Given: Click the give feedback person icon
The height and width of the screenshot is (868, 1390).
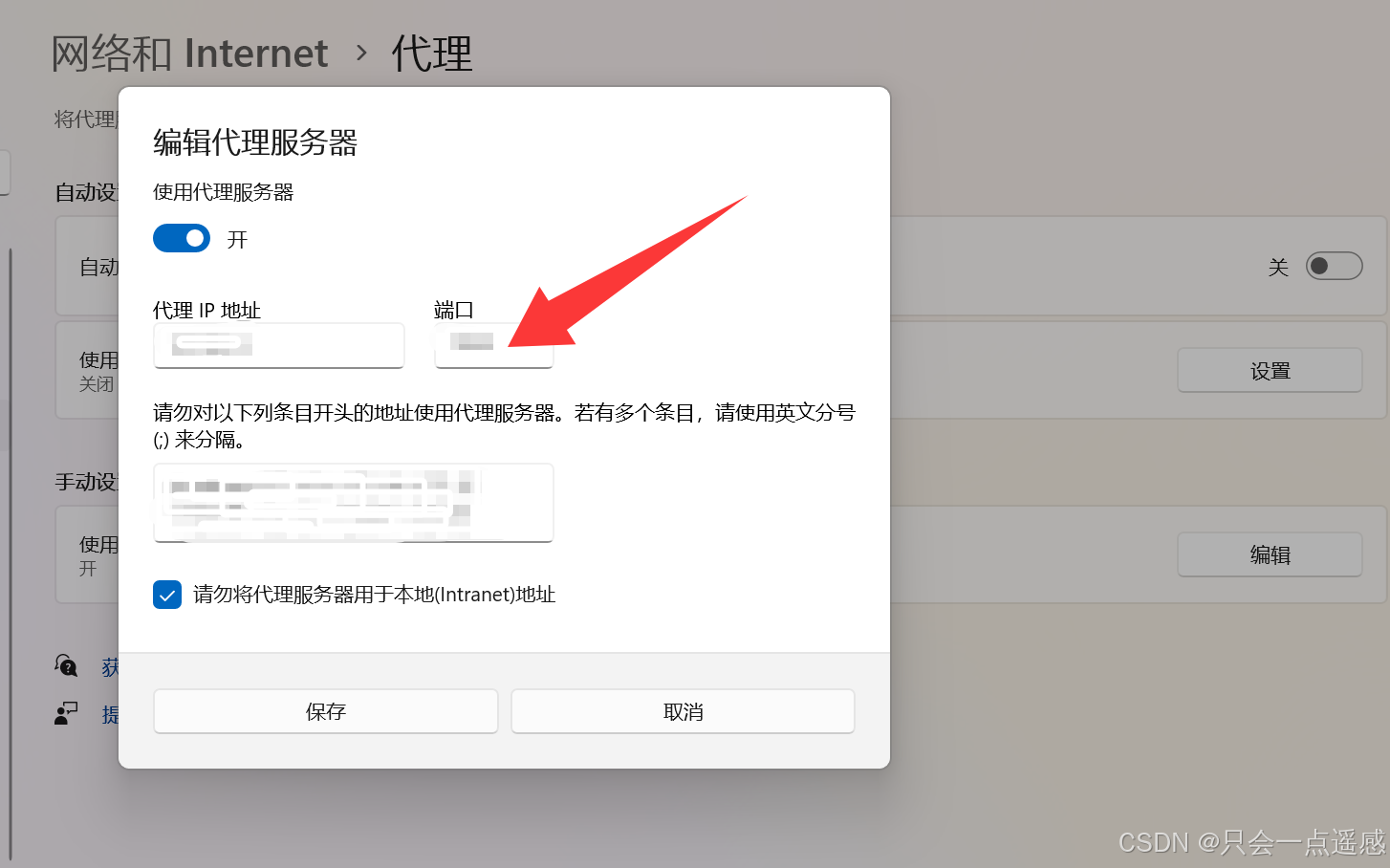Looking at the screenshot, I should coord(66,713).
